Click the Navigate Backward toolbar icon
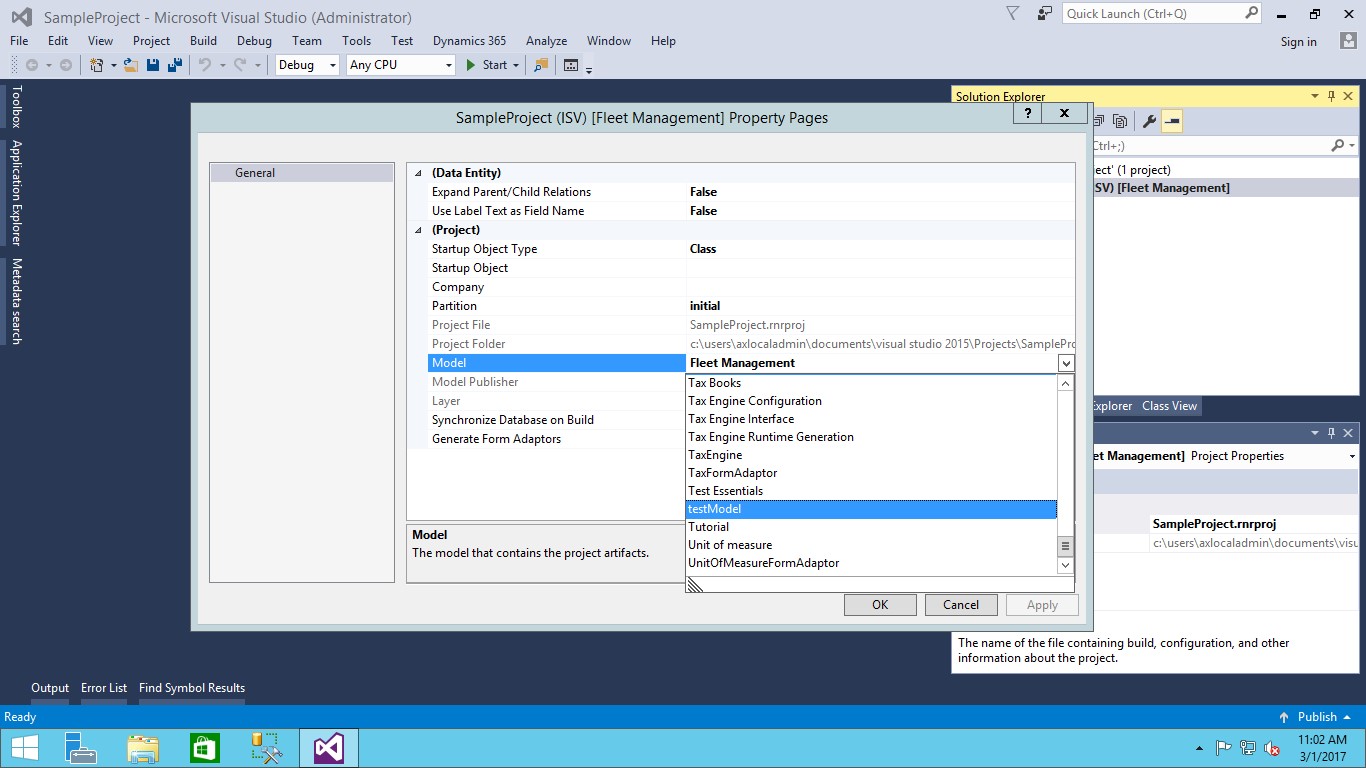Viewport: 1366px width, 768px height. 32,65
